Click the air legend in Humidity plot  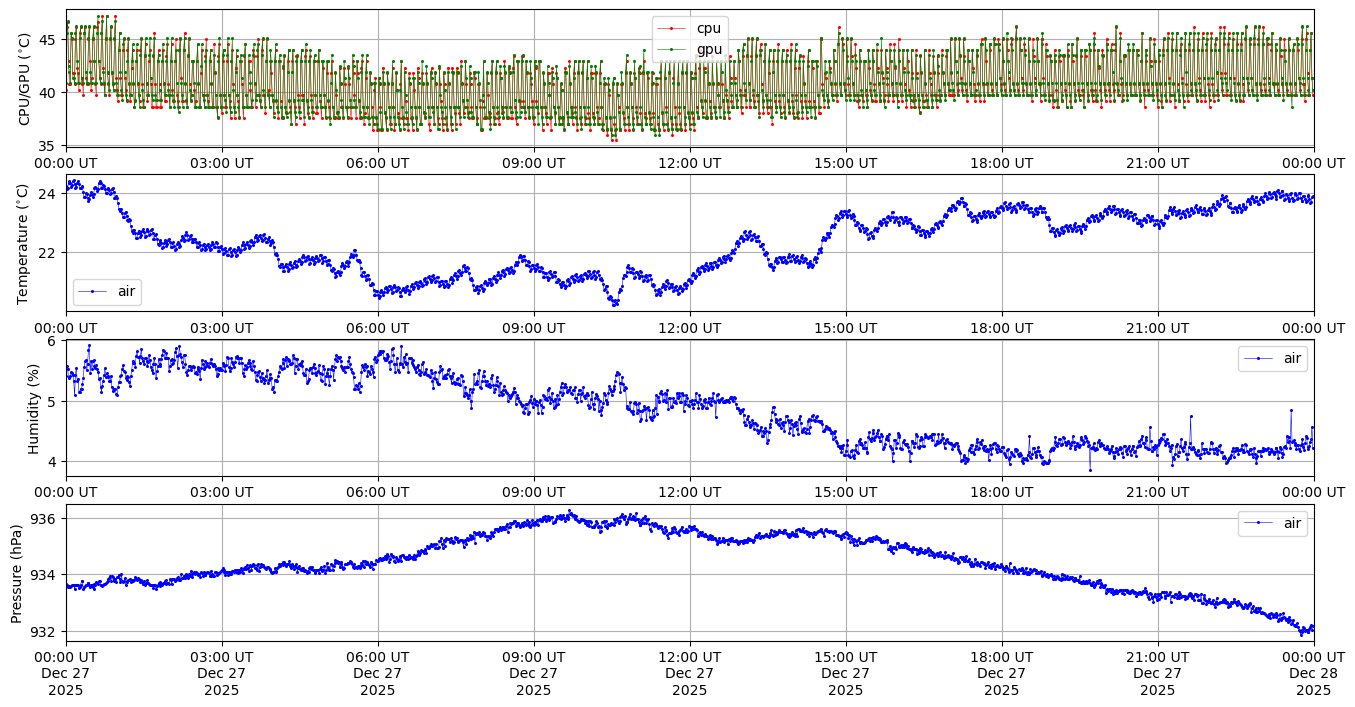[1272, 358]
